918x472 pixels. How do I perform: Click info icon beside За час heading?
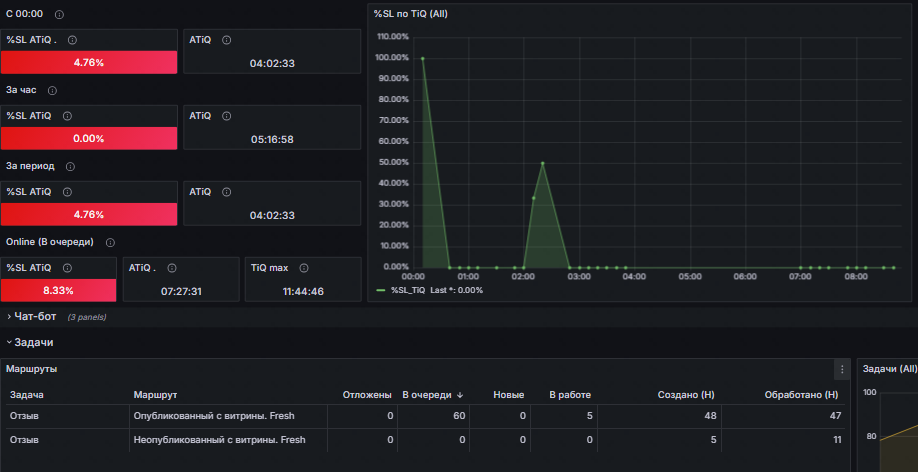(x=52, y=91)
